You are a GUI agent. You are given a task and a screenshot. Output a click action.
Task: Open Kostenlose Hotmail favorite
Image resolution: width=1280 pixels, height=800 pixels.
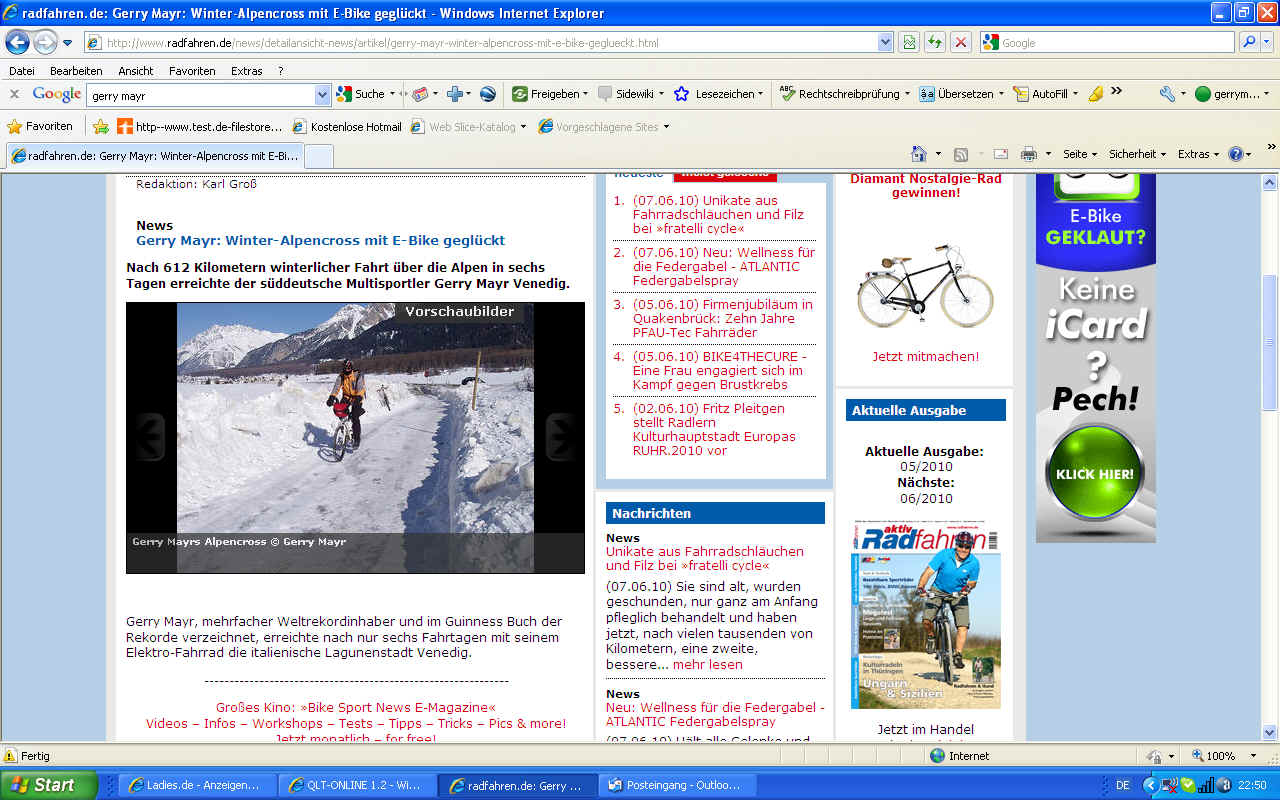pos(347,127)
